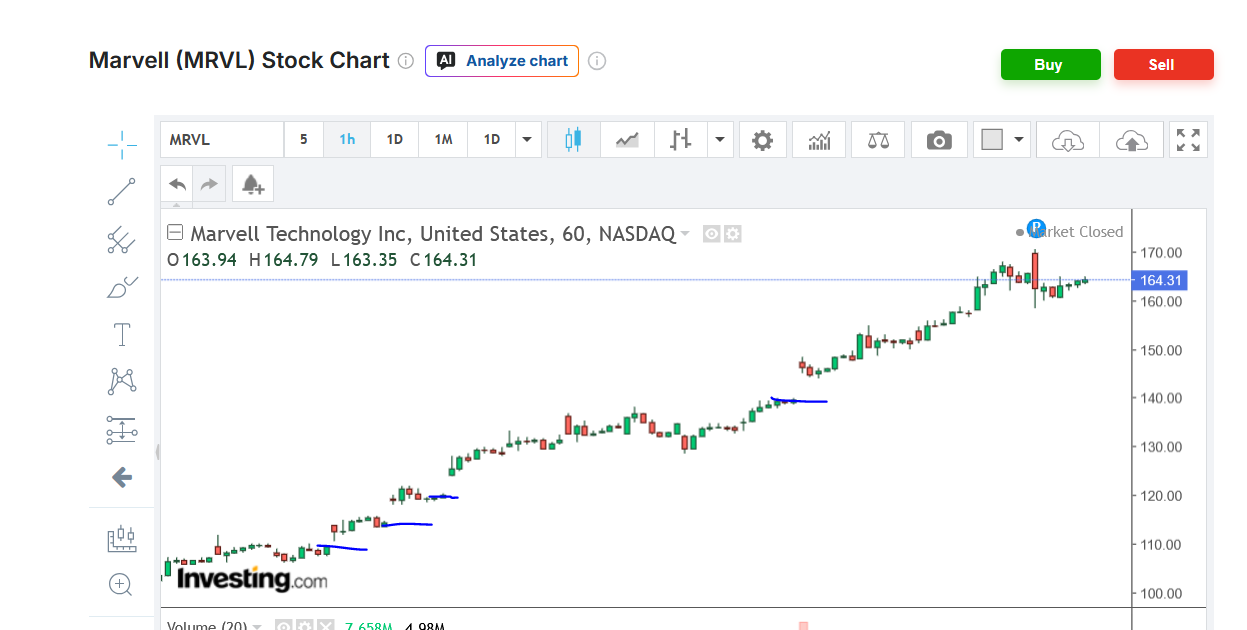
Task: Click the 110.00 price axis label
Action: pos(1162,545)
